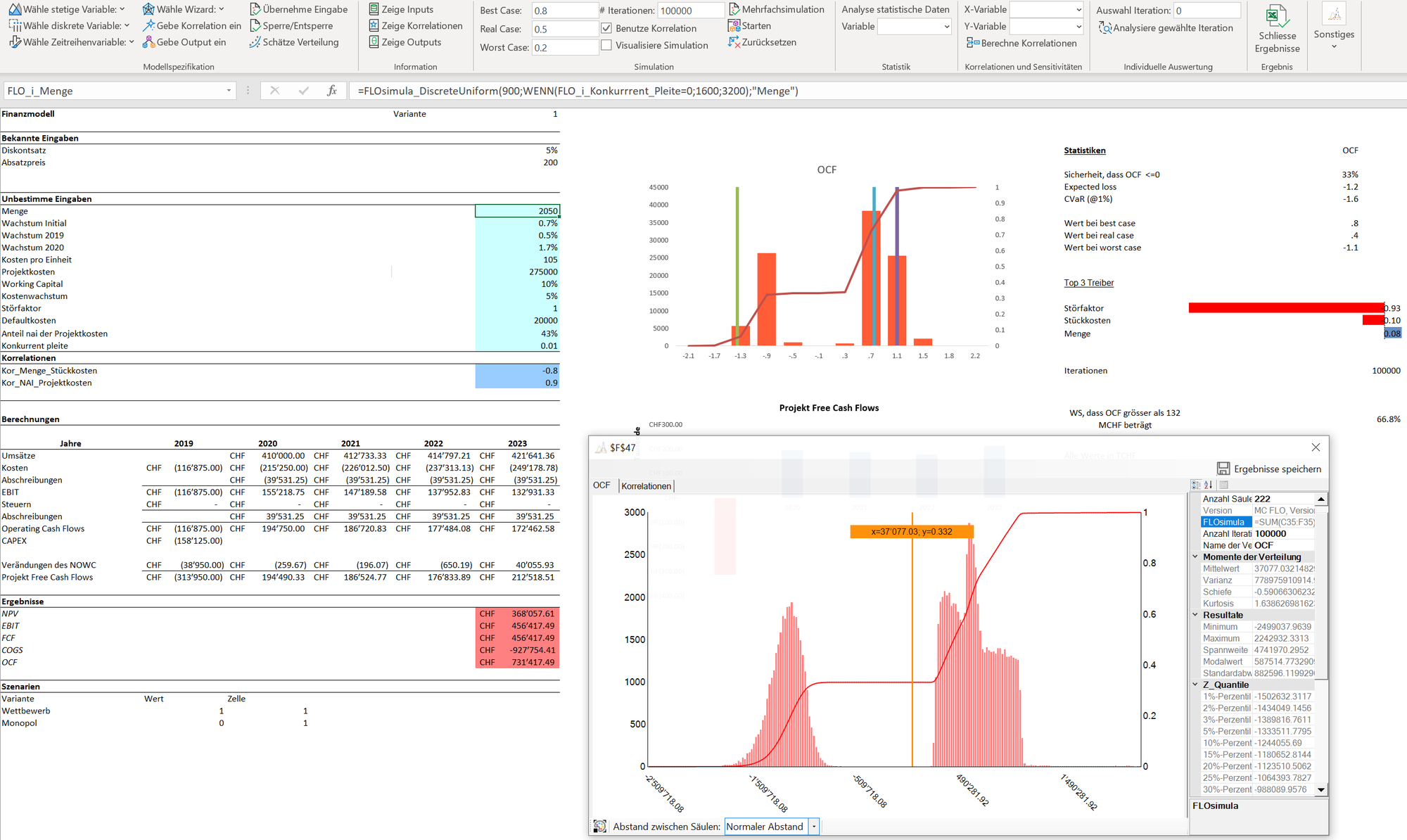Enable the Visualisiere Simulation checkbox
1407x840 pixels.
tap(606, 45)
